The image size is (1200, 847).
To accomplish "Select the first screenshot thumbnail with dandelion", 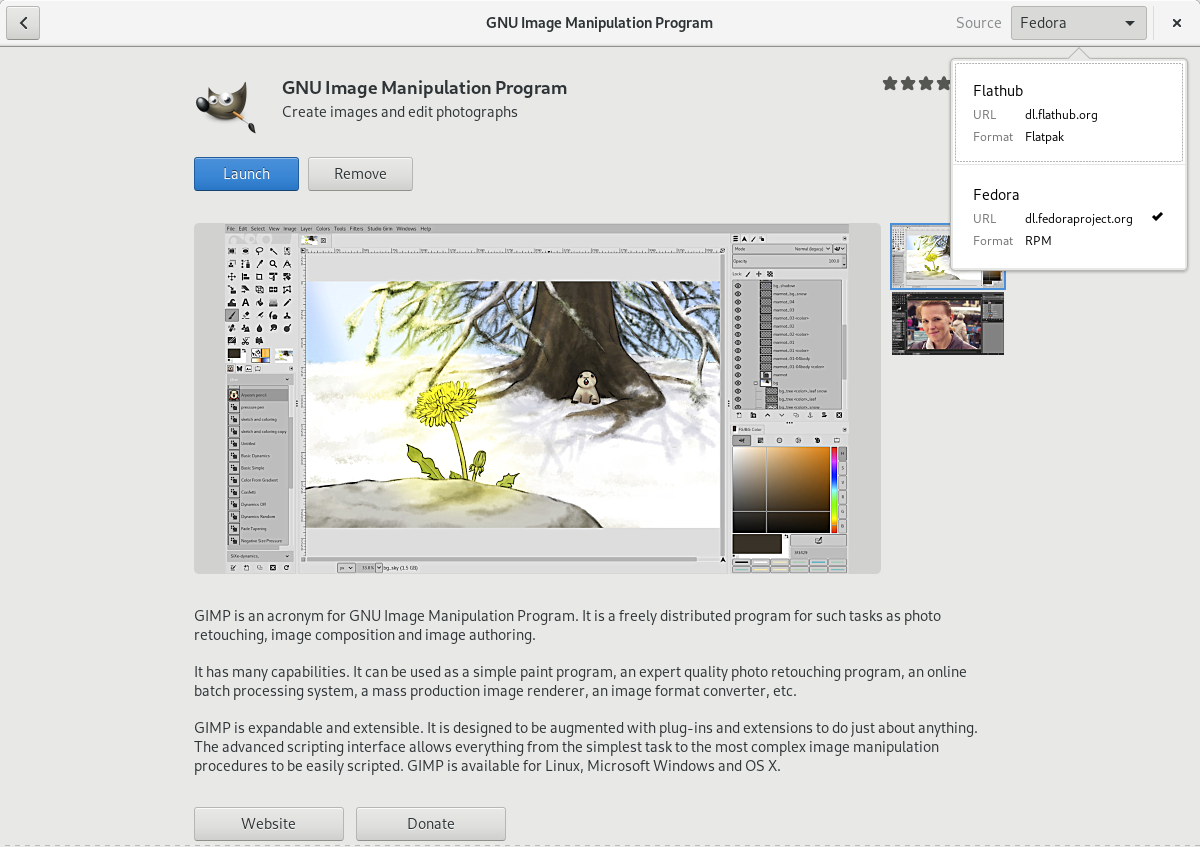I will click(x=947, y=256).
